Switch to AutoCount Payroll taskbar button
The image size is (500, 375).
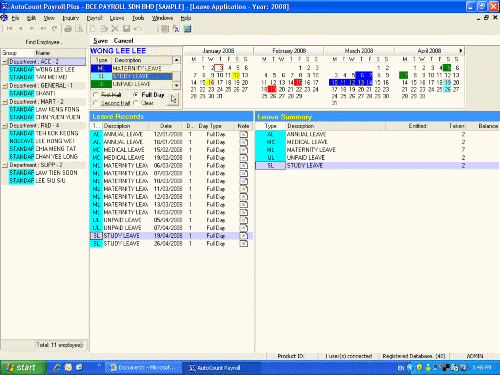pos(221,368)
